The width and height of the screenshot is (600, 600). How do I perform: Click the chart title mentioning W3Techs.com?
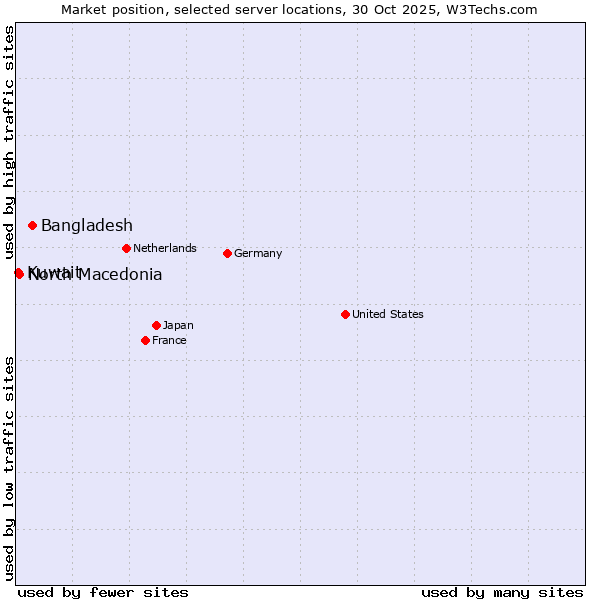pyautogui.click(x=299, y=10)
